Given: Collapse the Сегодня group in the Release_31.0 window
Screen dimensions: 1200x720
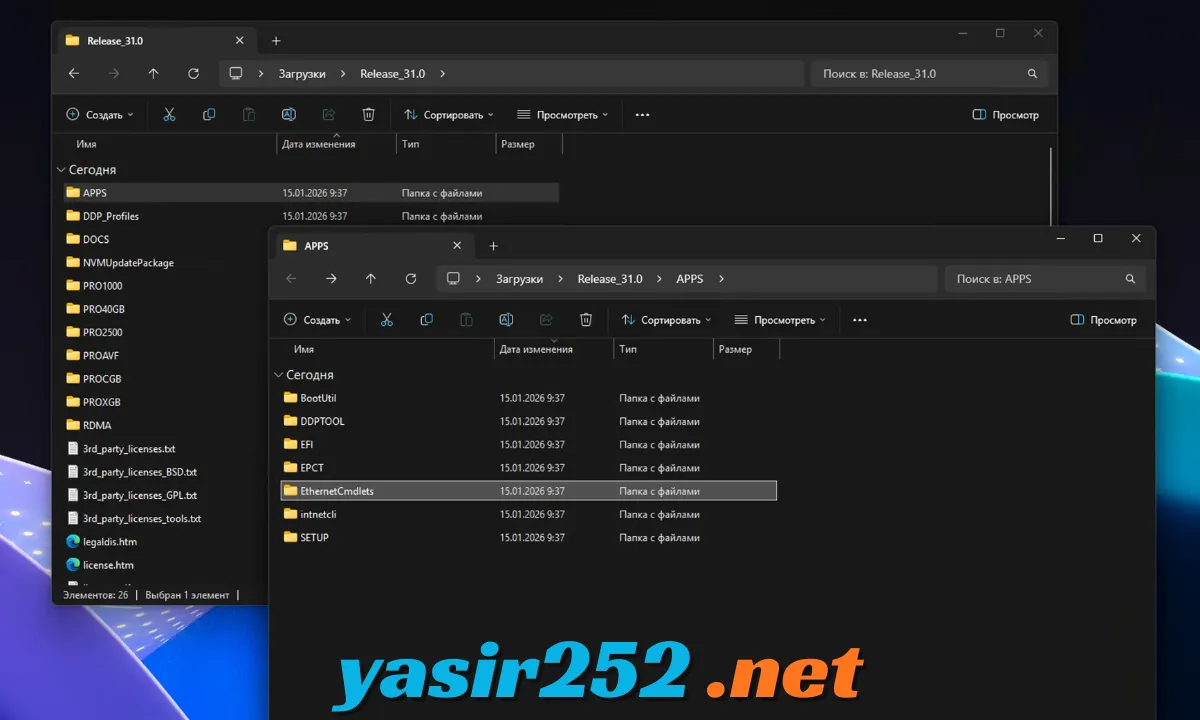Looking at the screenshot, I should (61, 170).
